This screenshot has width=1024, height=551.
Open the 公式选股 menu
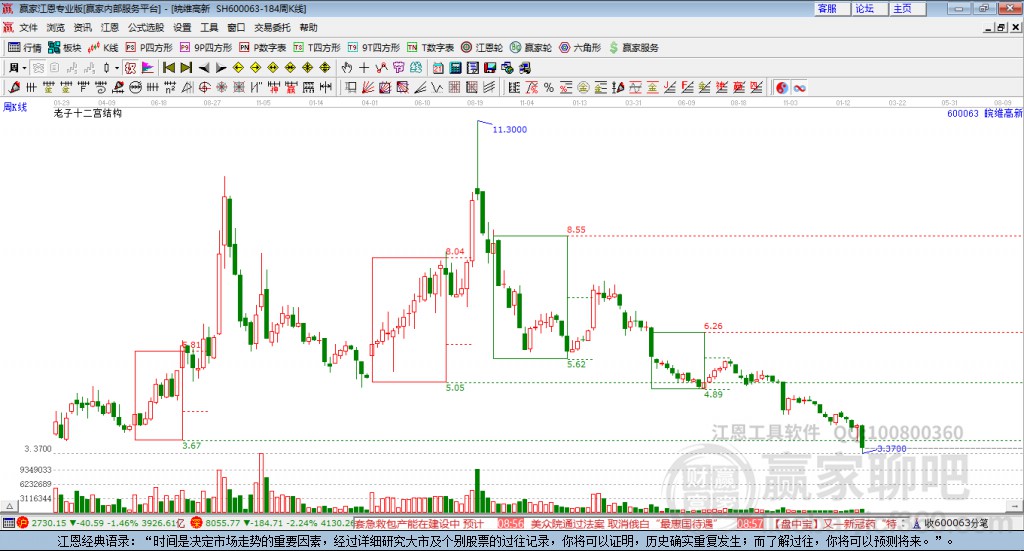(146, 27)
